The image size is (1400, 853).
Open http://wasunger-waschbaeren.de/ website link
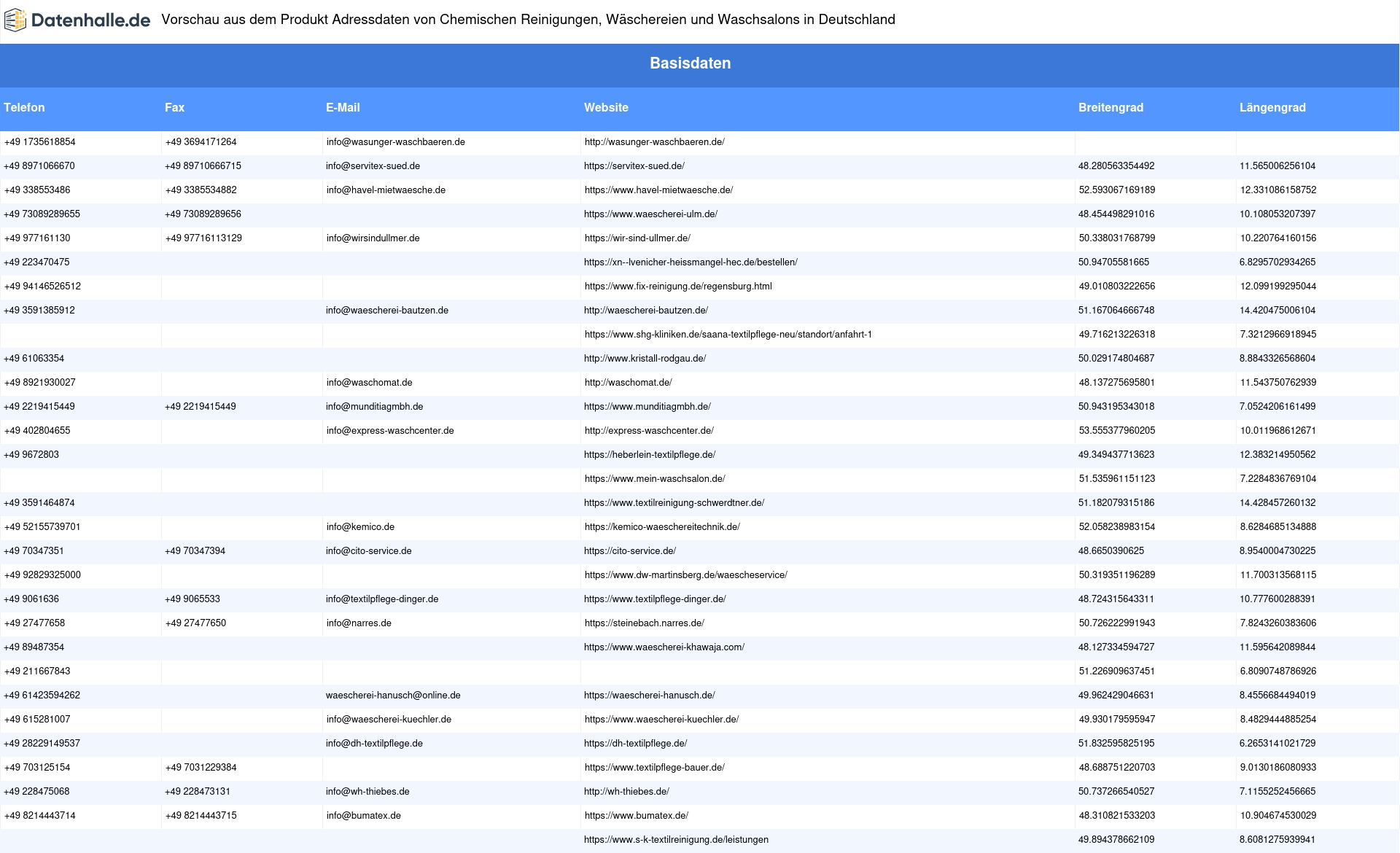tap(655, 142)
